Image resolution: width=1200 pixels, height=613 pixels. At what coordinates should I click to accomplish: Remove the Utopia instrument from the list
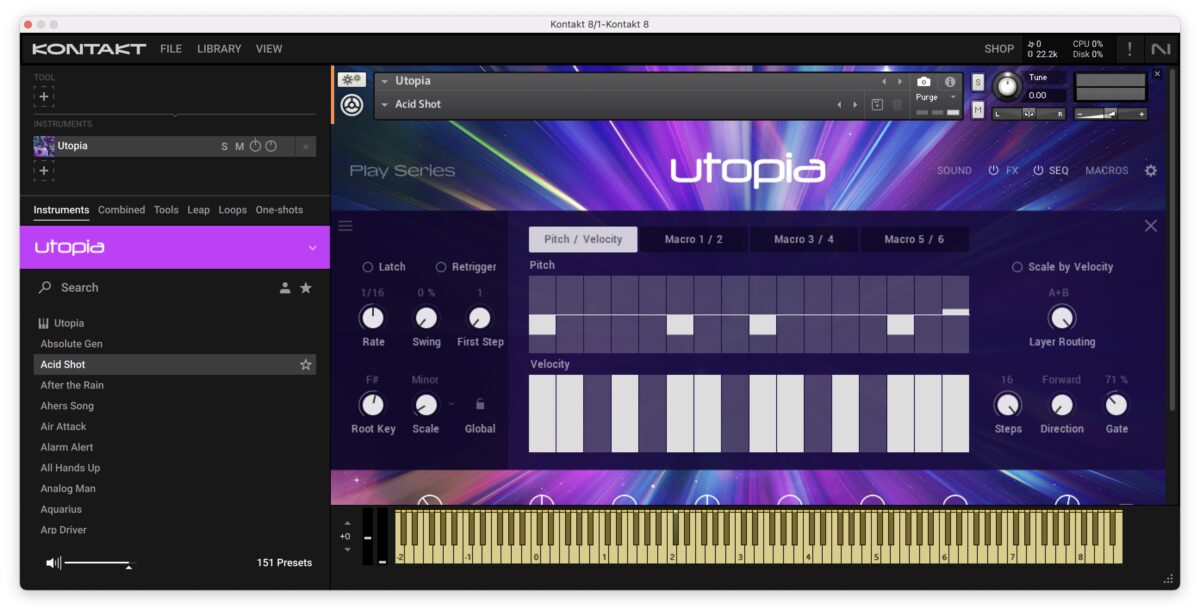pyautogui.click(x=306, y=146)
